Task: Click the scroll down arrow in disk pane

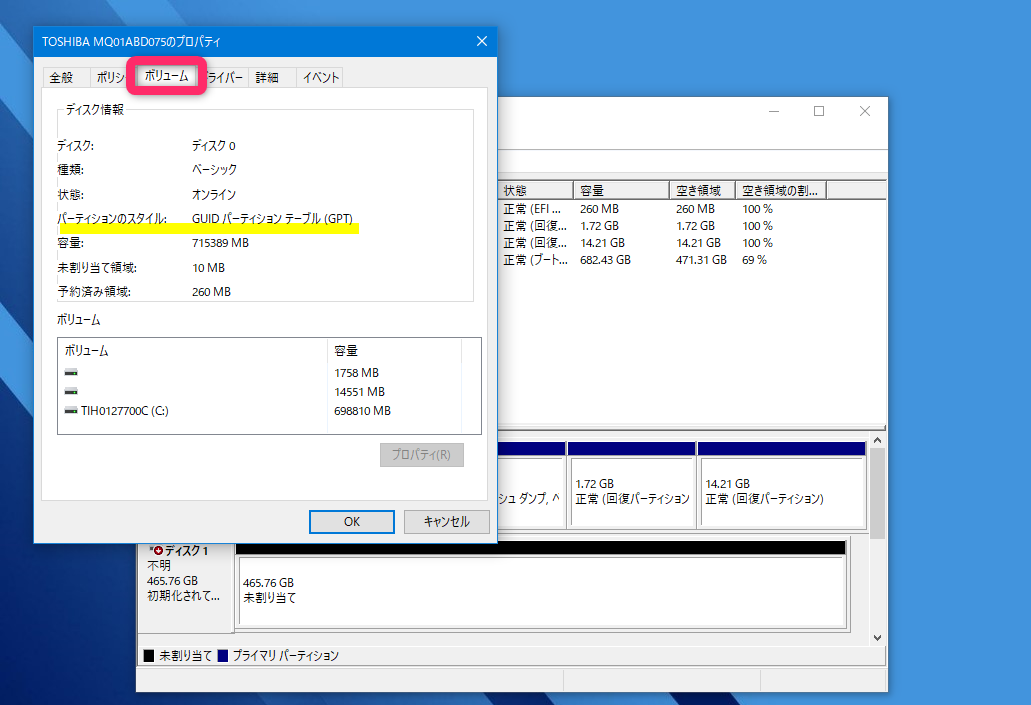Action: (x=877, y=637)
